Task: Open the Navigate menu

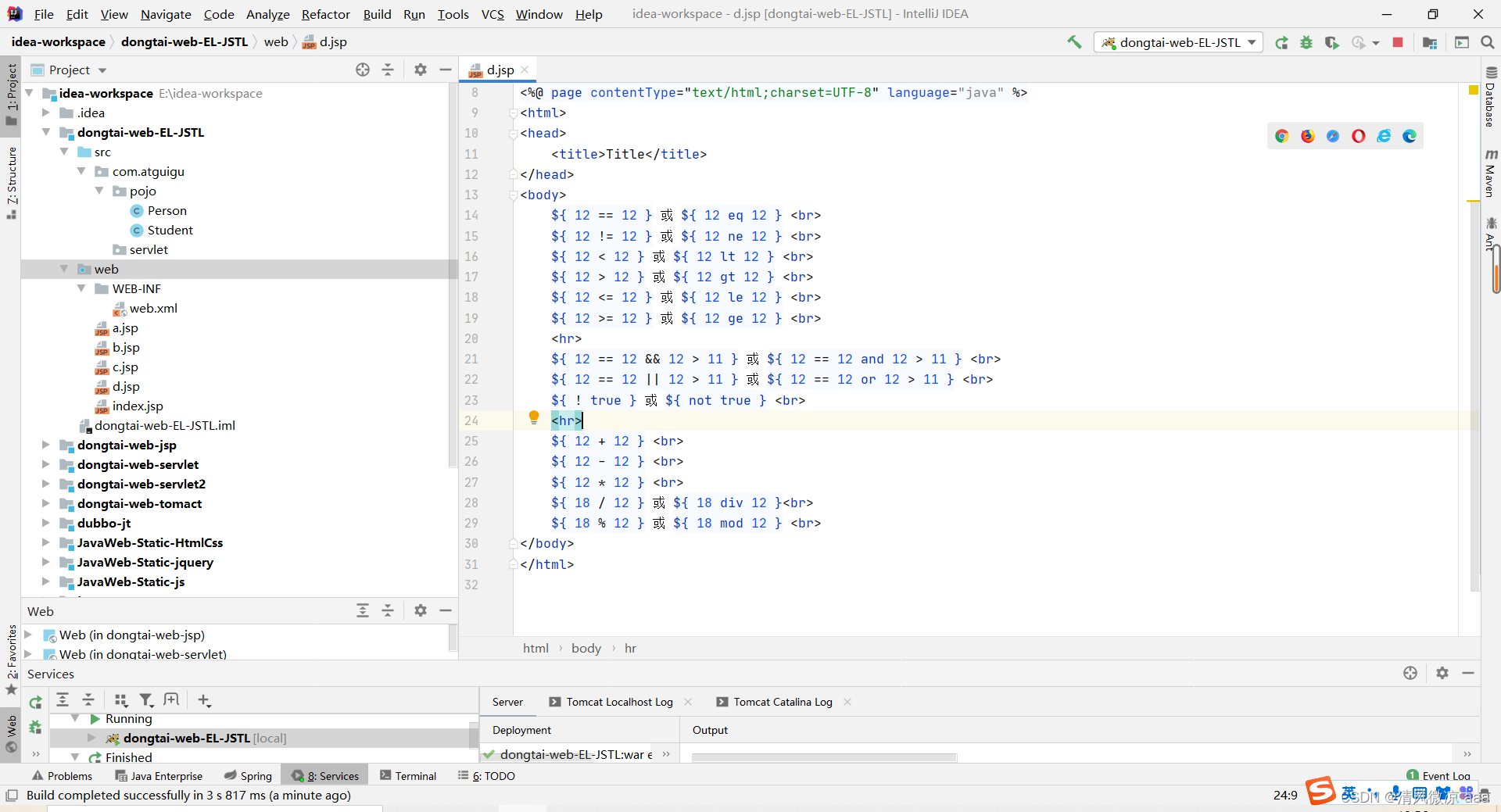Action: (166, 14)
